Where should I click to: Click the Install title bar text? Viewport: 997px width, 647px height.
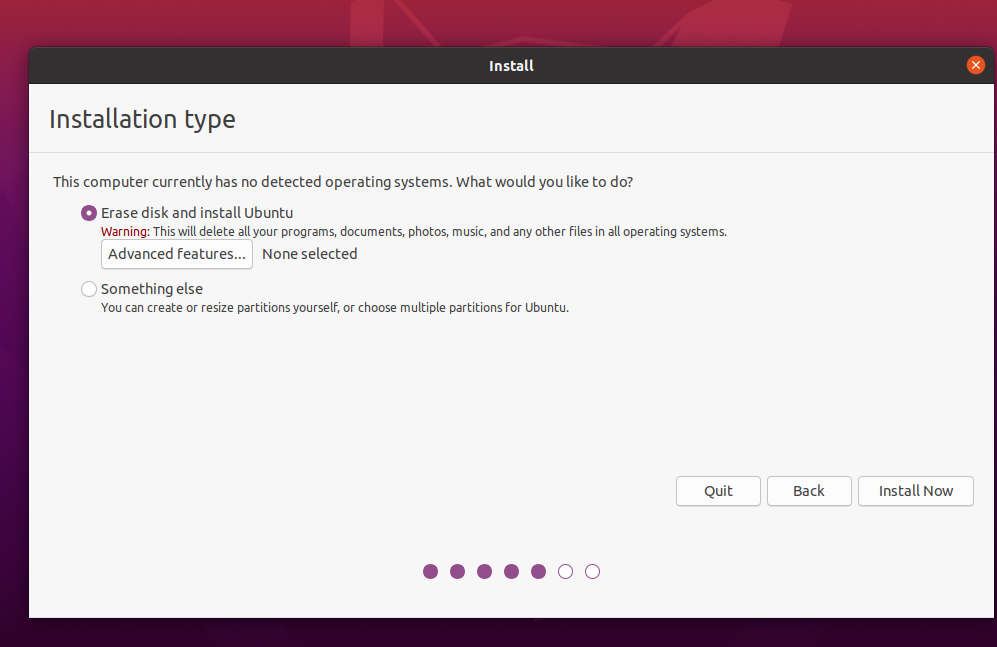[511, 66]
